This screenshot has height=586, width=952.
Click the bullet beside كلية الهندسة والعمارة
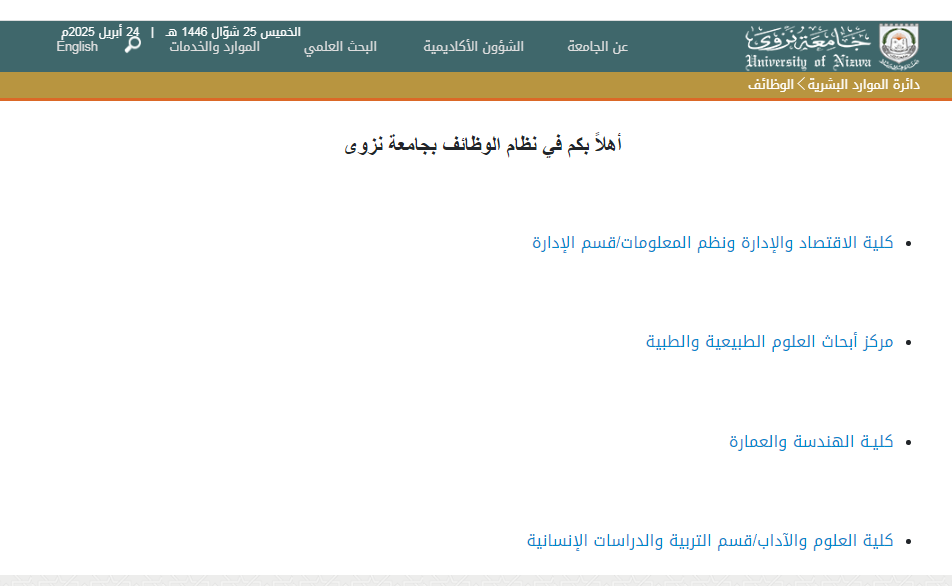coord(908,443)
